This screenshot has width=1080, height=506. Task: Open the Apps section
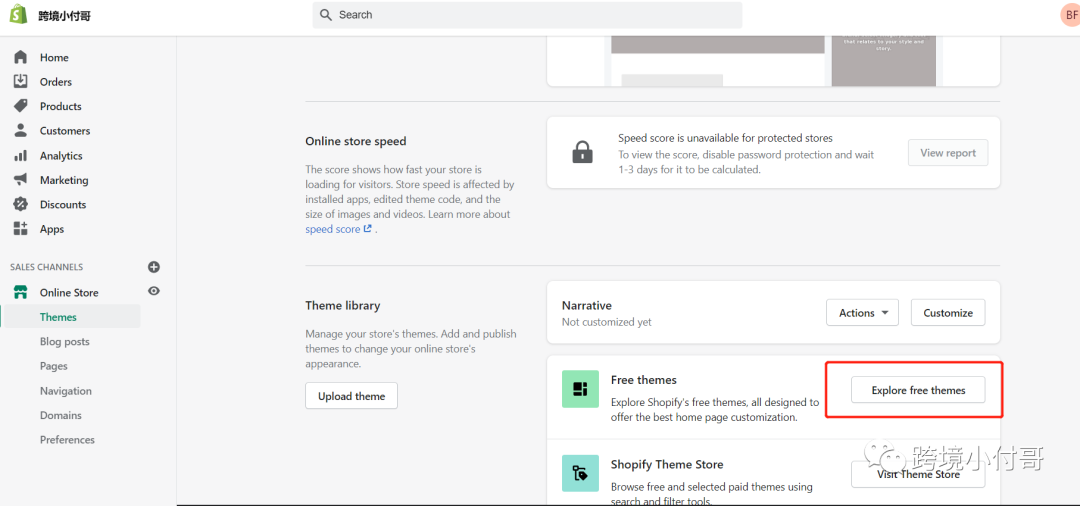(x=52, y=229)
